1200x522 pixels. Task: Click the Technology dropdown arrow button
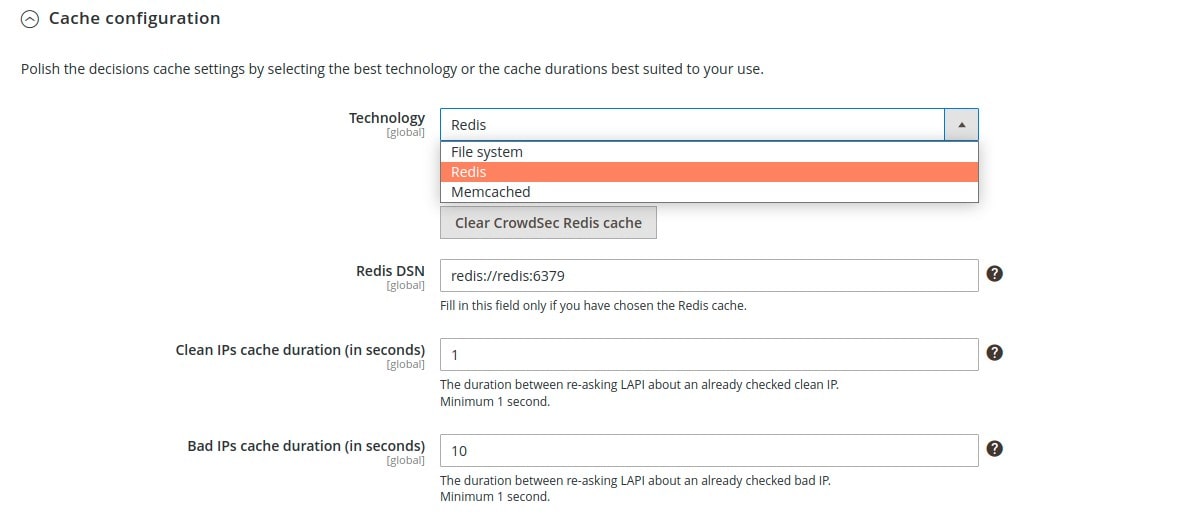(961, 125)
